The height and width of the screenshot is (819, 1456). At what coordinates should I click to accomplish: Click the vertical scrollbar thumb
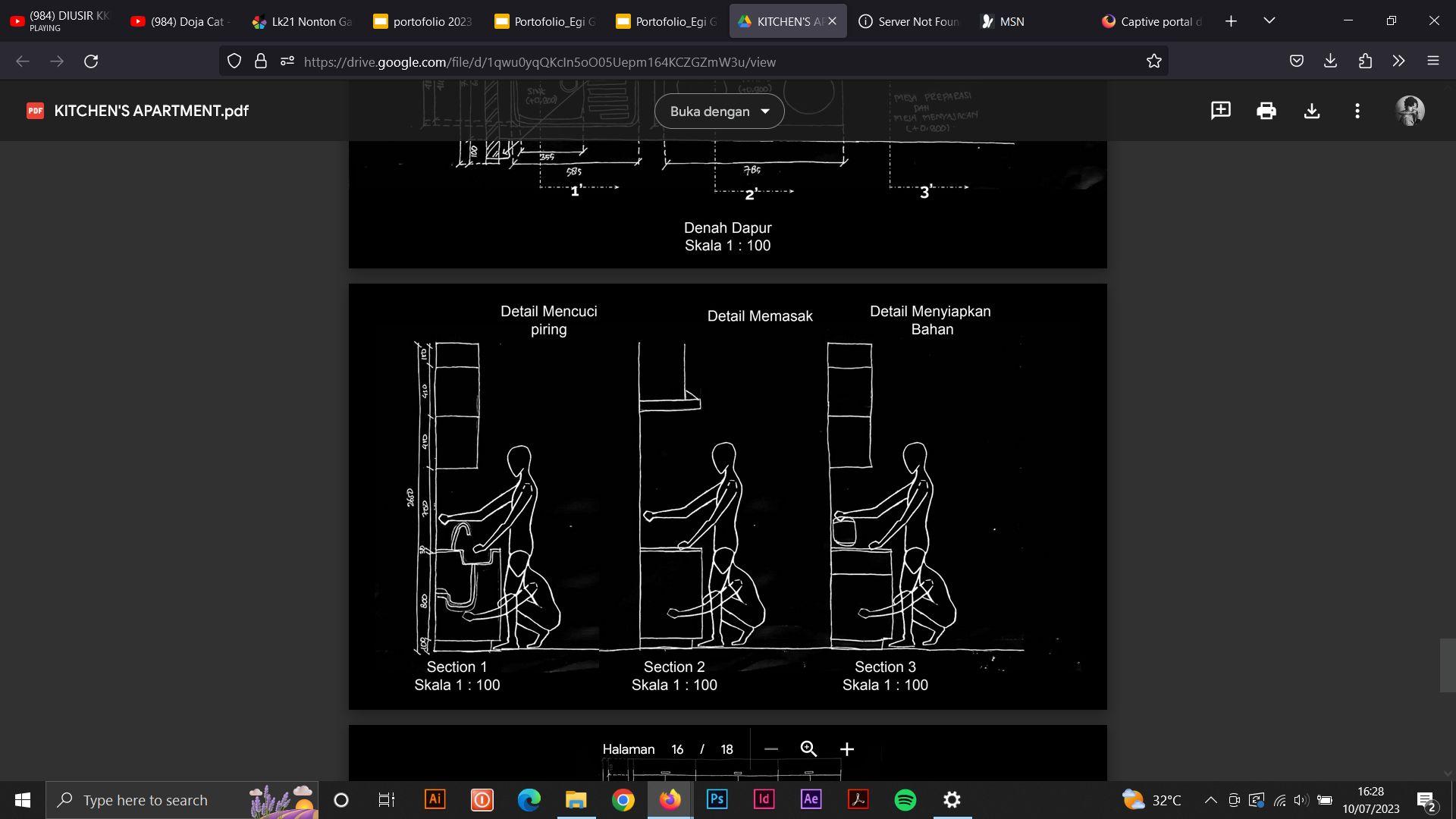pyautogui.click(x=1447, y=665)
